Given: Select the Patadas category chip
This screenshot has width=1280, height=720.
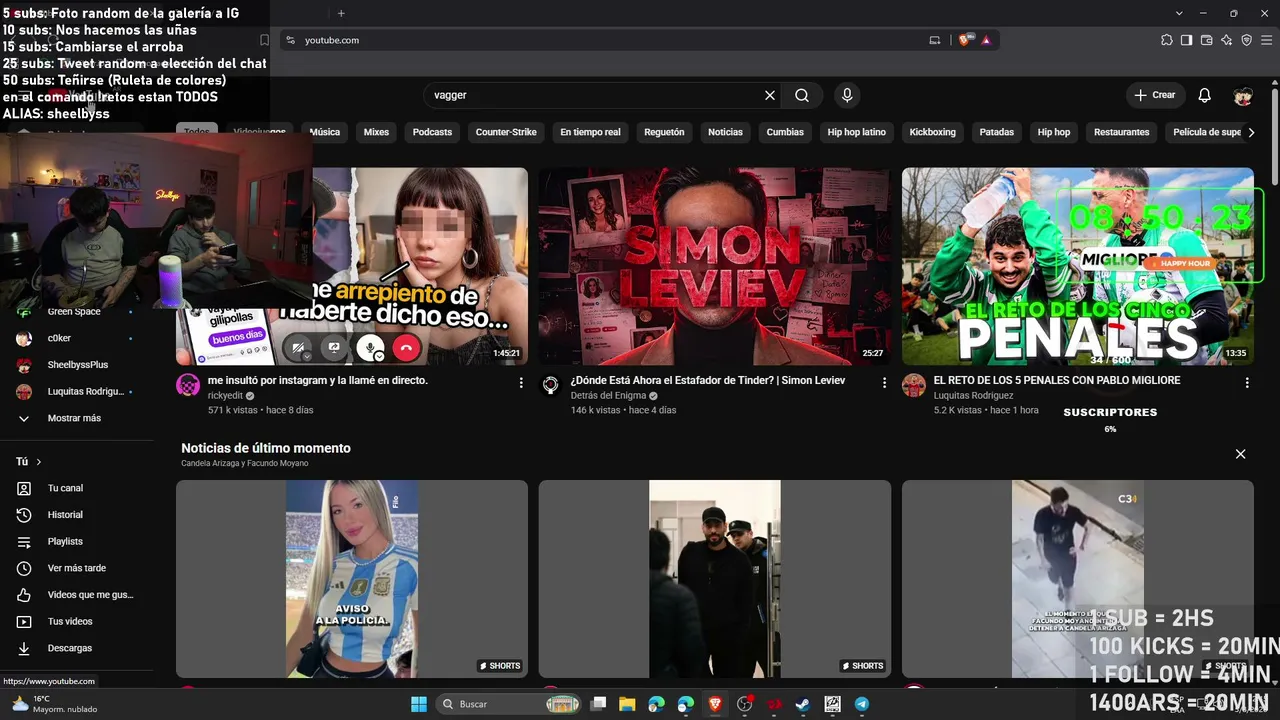Looking at the screenshot, I should (x=997, y=132).
